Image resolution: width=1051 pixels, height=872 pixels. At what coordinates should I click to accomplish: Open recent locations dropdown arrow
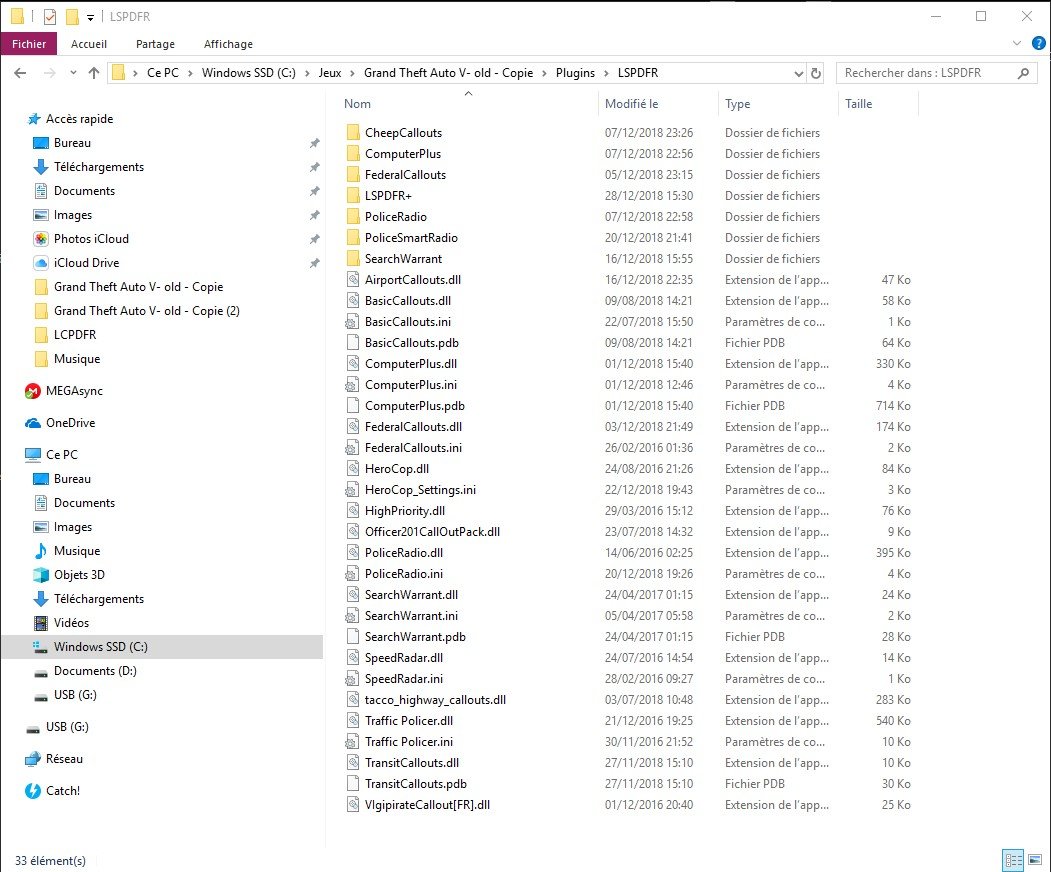point(73,73)
